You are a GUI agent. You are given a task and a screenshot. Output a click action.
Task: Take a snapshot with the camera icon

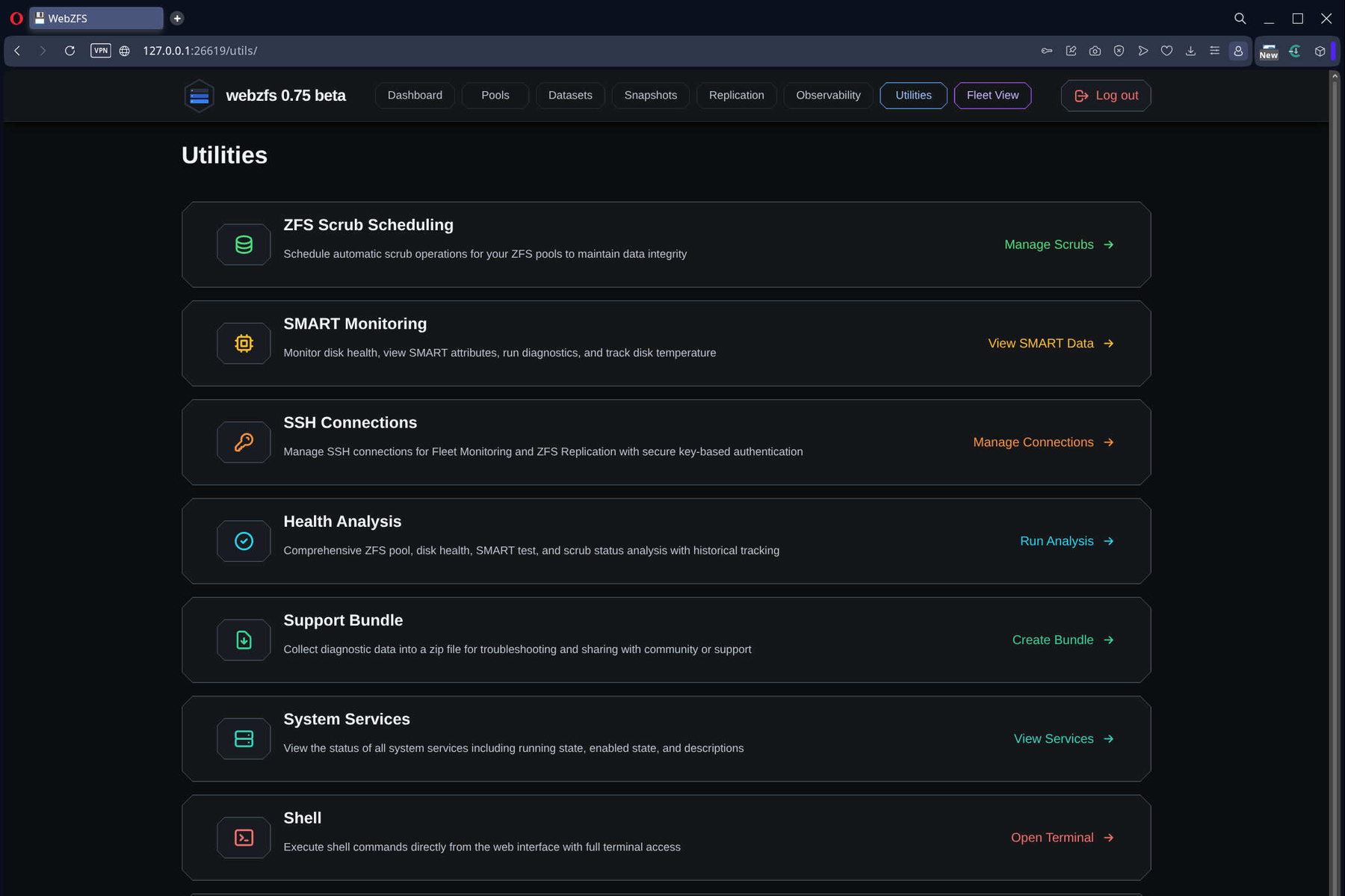click(1095, 51)
